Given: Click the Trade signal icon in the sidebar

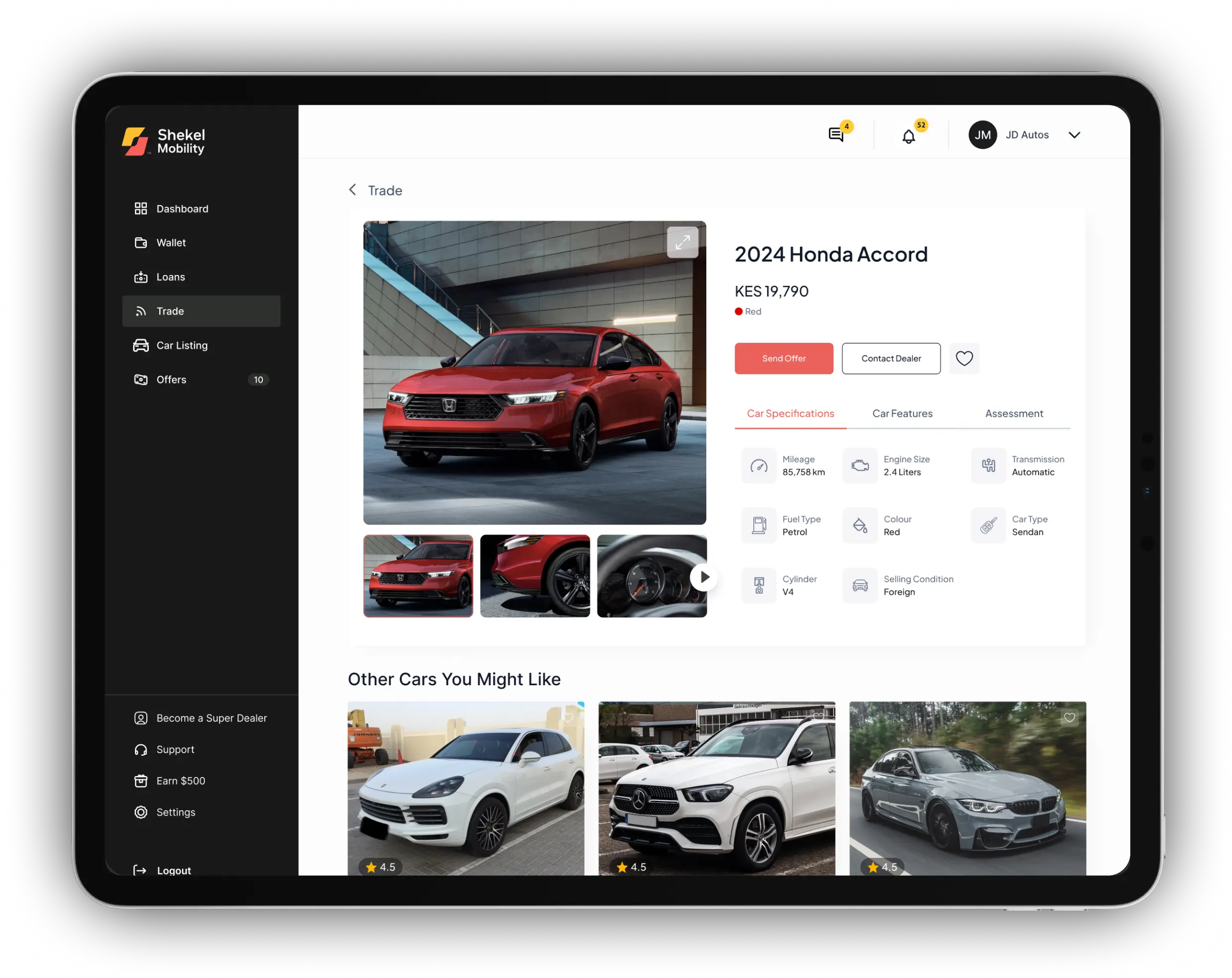Looking at the screenshot, I should click(140, 311).
